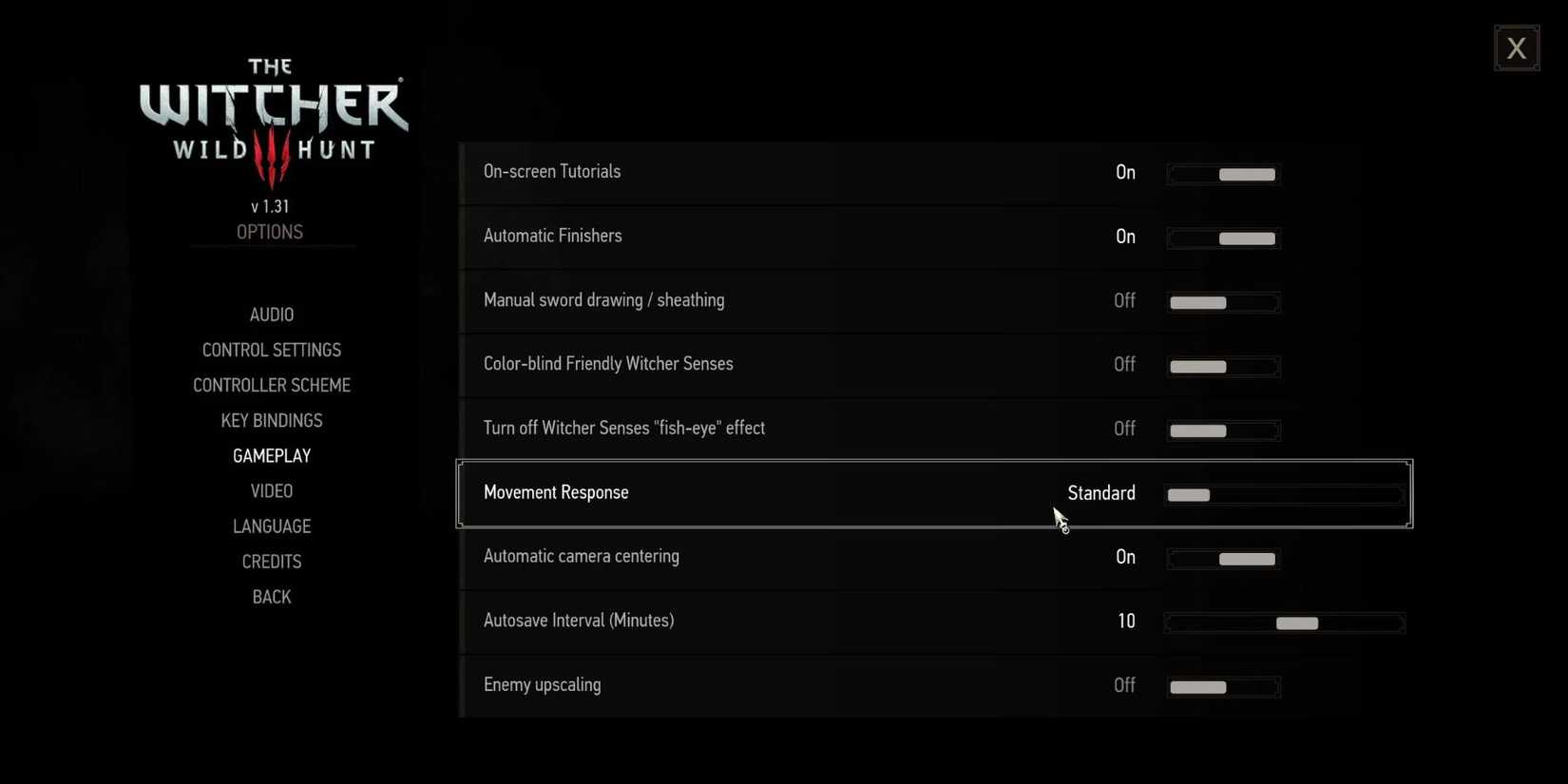Image resolution: width=1568 pixels, height=784 pixels.
Task: Select the Video options menu
Action: point(272,491)
